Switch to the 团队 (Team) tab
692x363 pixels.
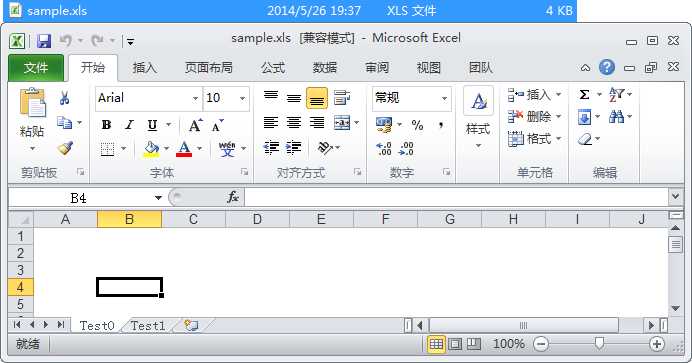[481, 67]
